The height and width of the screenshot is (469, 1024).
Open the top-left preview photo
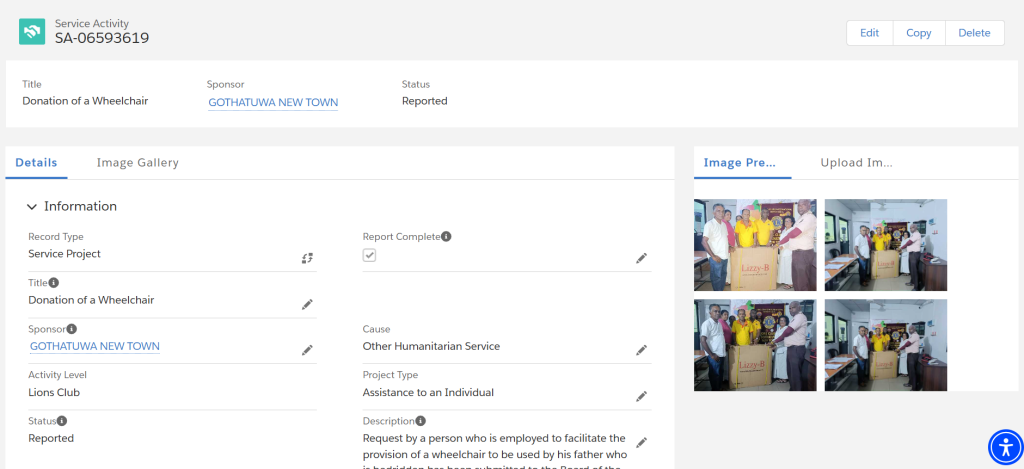click(x=755, y=245)
